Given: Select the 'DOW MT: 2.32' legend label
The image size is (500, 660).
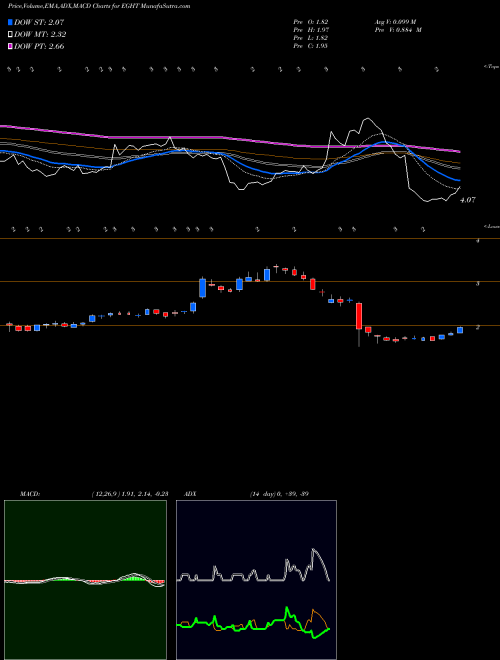Looking at the screenshot, I should [40, 35].
